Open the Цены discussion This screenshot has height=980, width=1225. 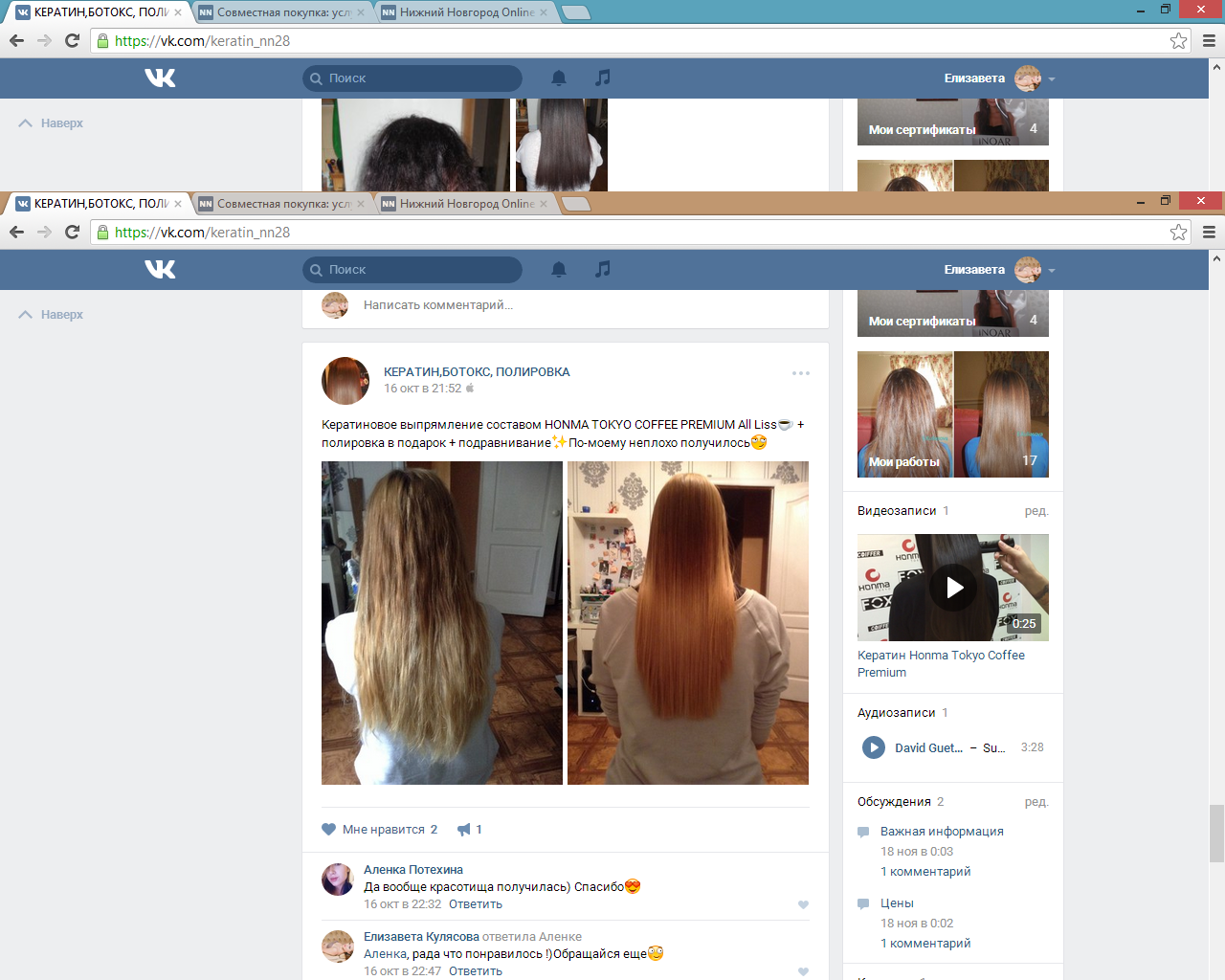pyautogui.click(x=897, y=903)
